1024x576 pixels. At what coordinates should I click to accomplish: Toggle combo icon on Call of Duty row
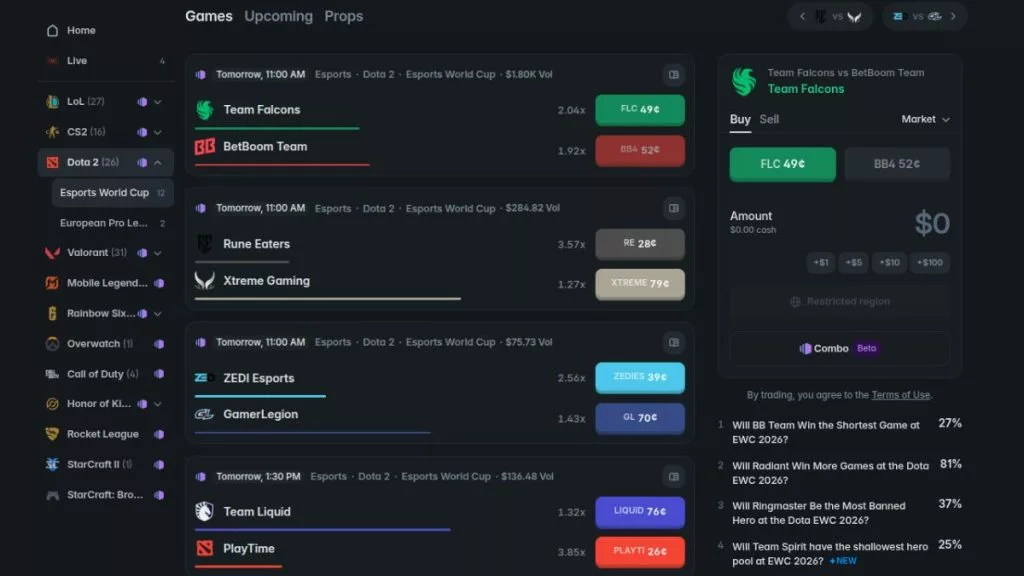click(159, 374)
